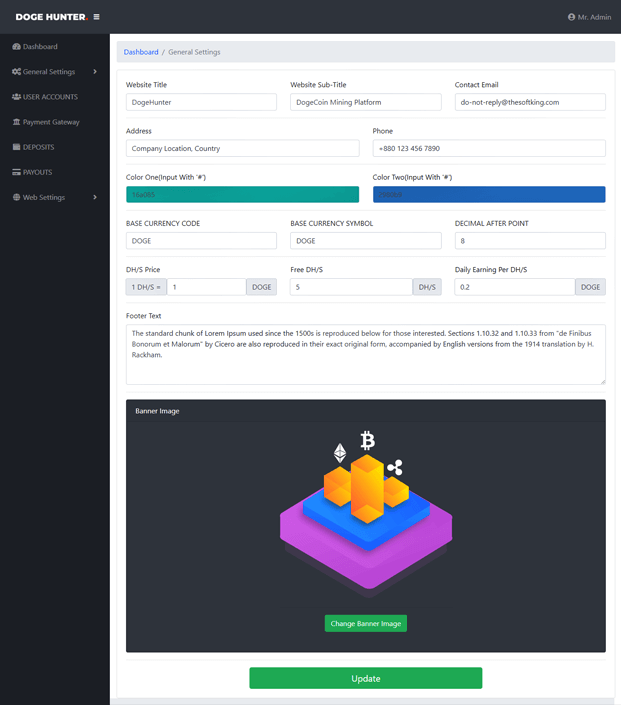This screenshot has height=705, width=621.
Task: Focus the Website Sub-Title input field
Action: pos(366,103)
